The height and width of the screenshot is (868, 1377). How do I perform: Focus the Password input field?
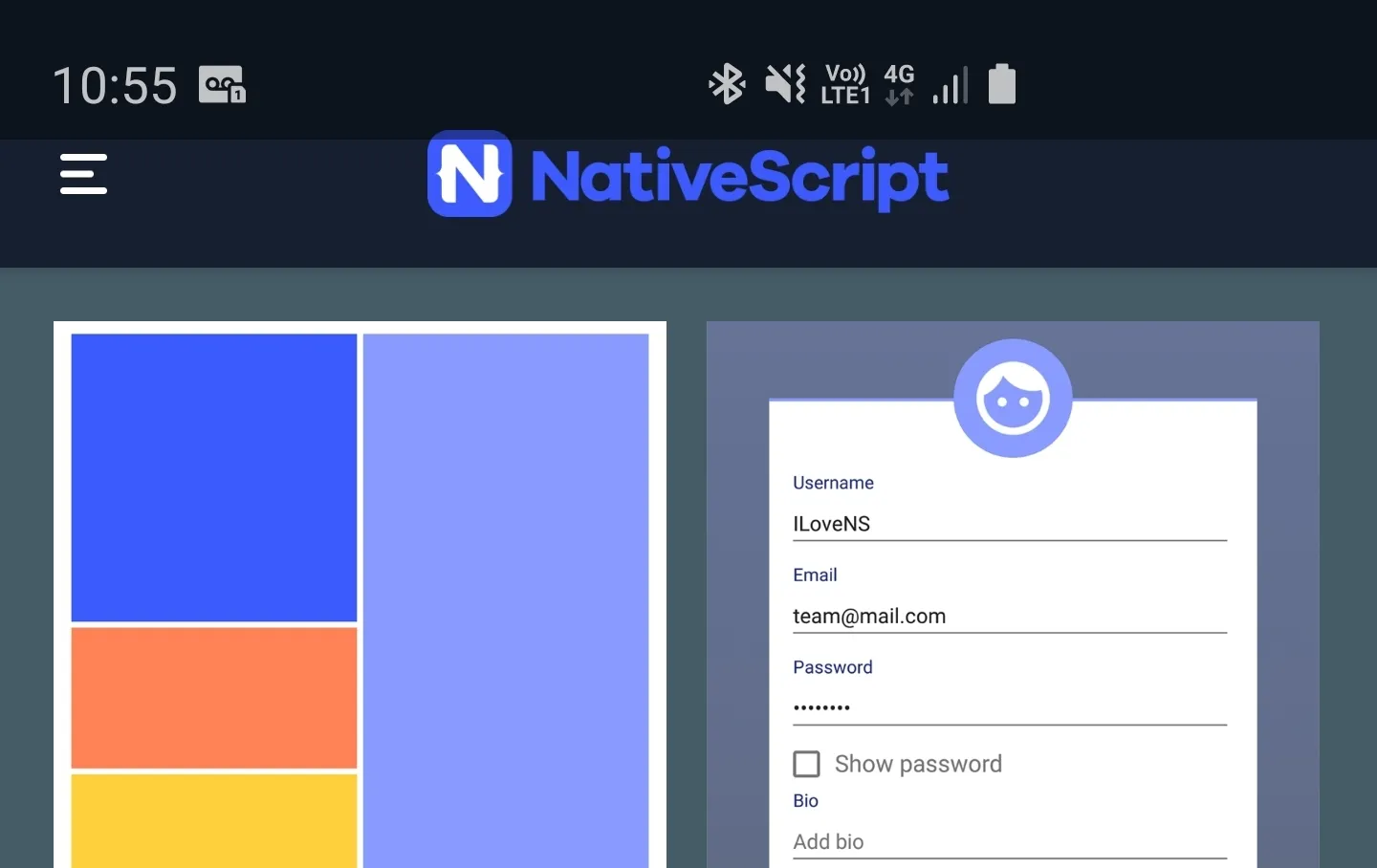pos(1010,708)
